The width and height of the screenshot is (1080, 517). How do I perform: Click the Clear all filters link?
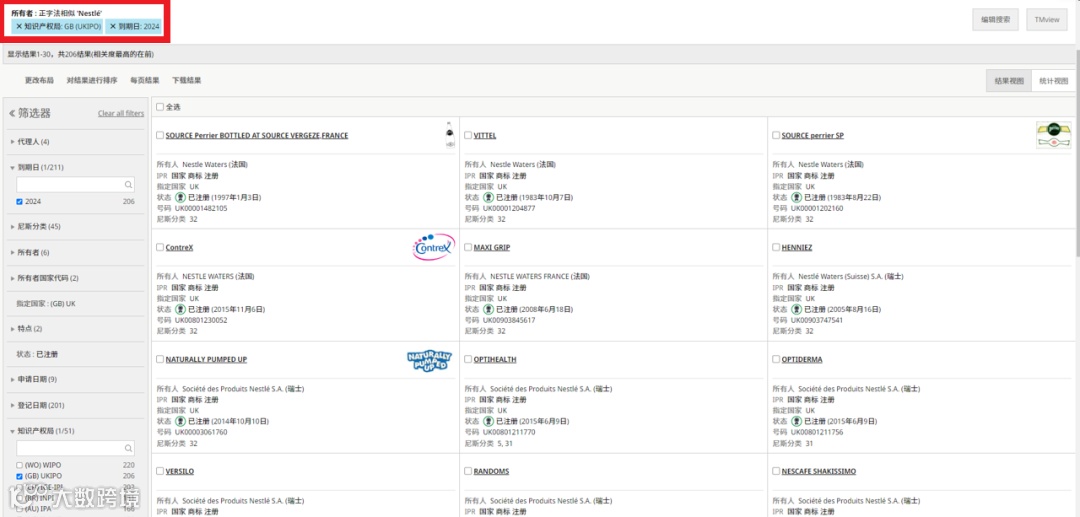click(121, 114)
